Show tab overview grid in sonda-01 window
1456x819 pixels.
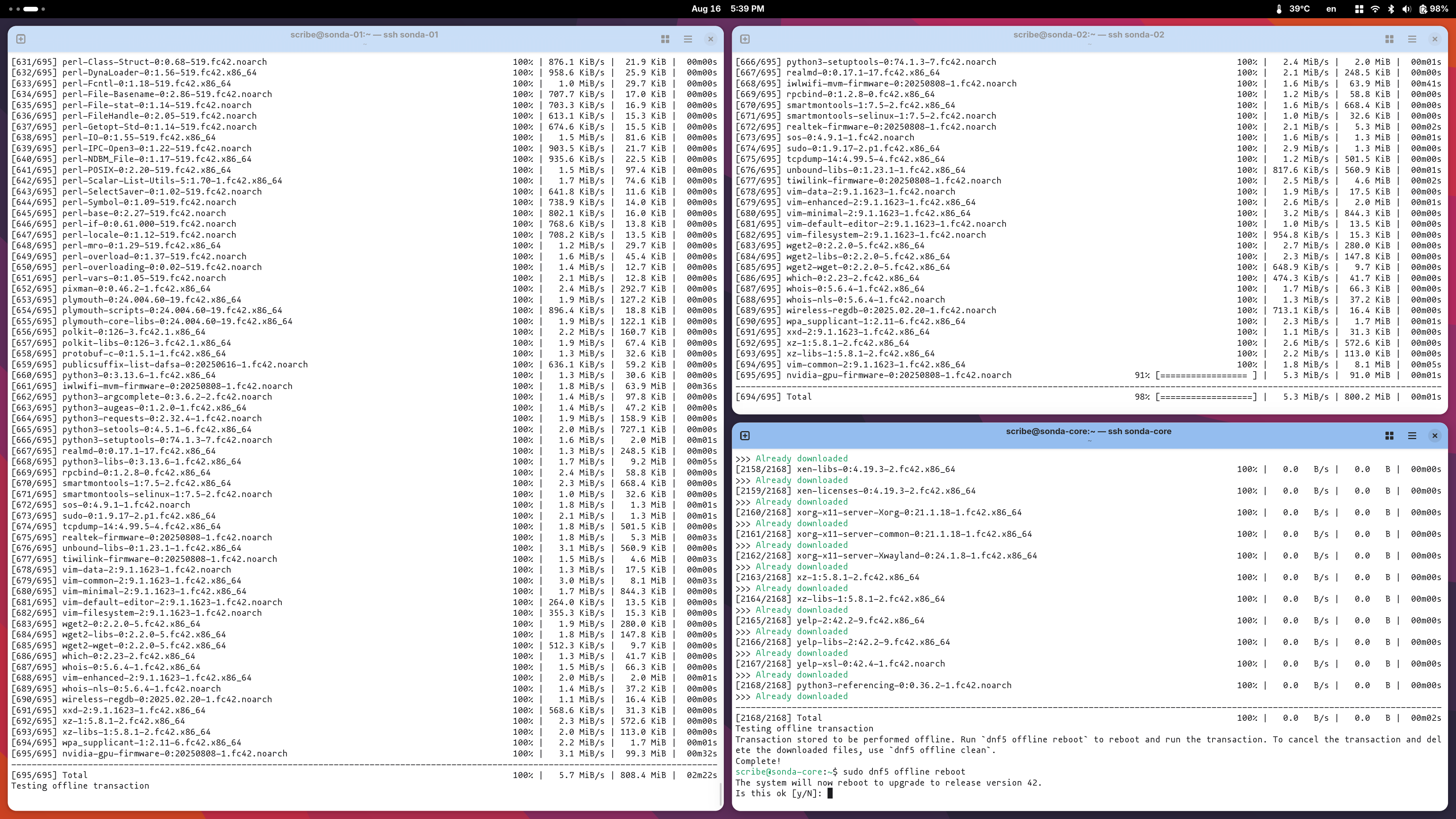point(665,39)
